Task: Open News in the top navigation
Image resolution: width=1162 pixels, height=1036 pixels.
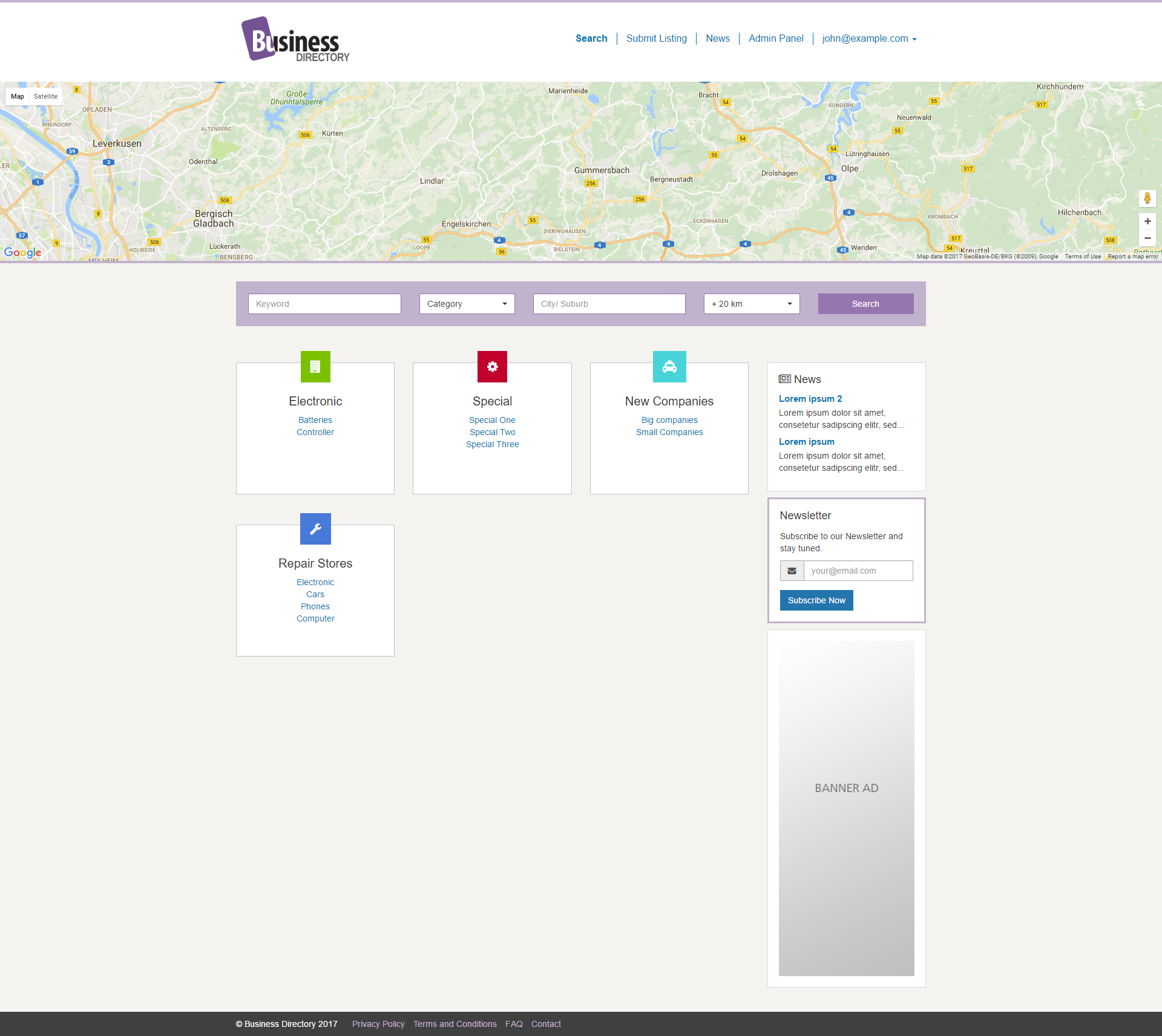Action: (x=718, y=39)
